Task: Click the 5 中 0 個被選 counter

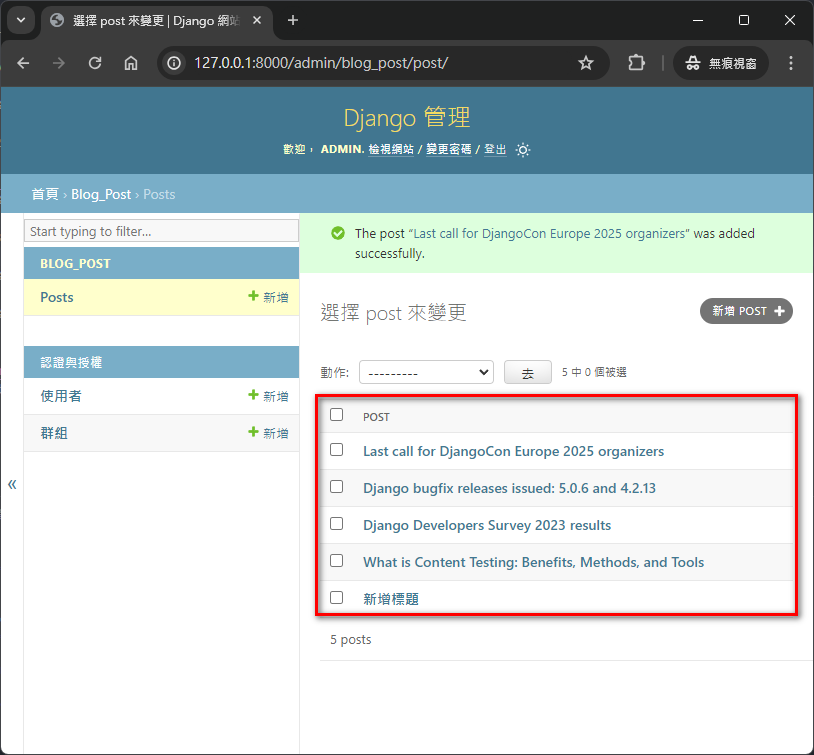Action: 594,372
